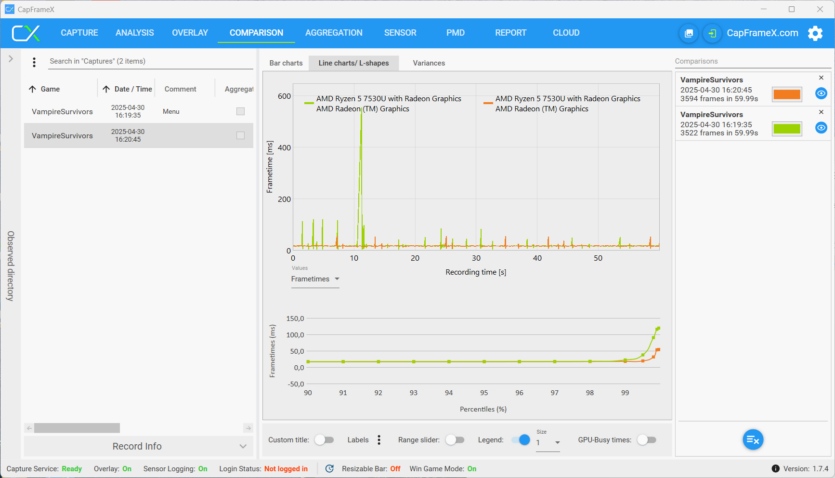Remove the 16:19:35 VampireSurvivors comparison
The height and width of the screenshot is (478, 835).
coord(821,112)
